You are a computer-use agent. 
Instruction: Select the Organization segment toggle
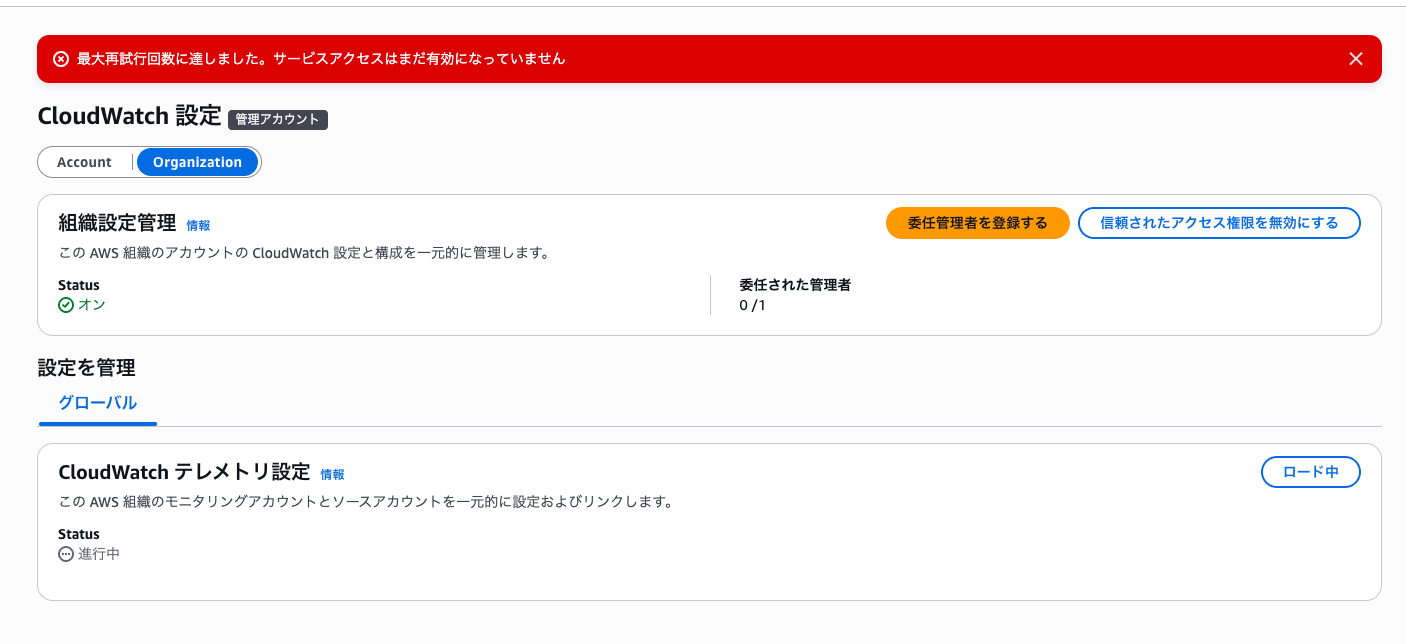(197, 162)
